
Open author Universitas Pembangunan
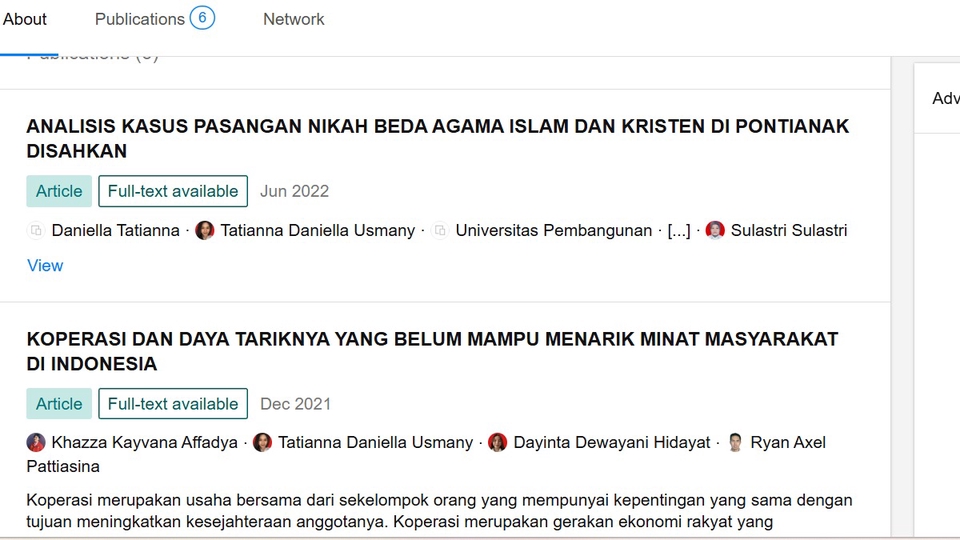pos(553,230)
